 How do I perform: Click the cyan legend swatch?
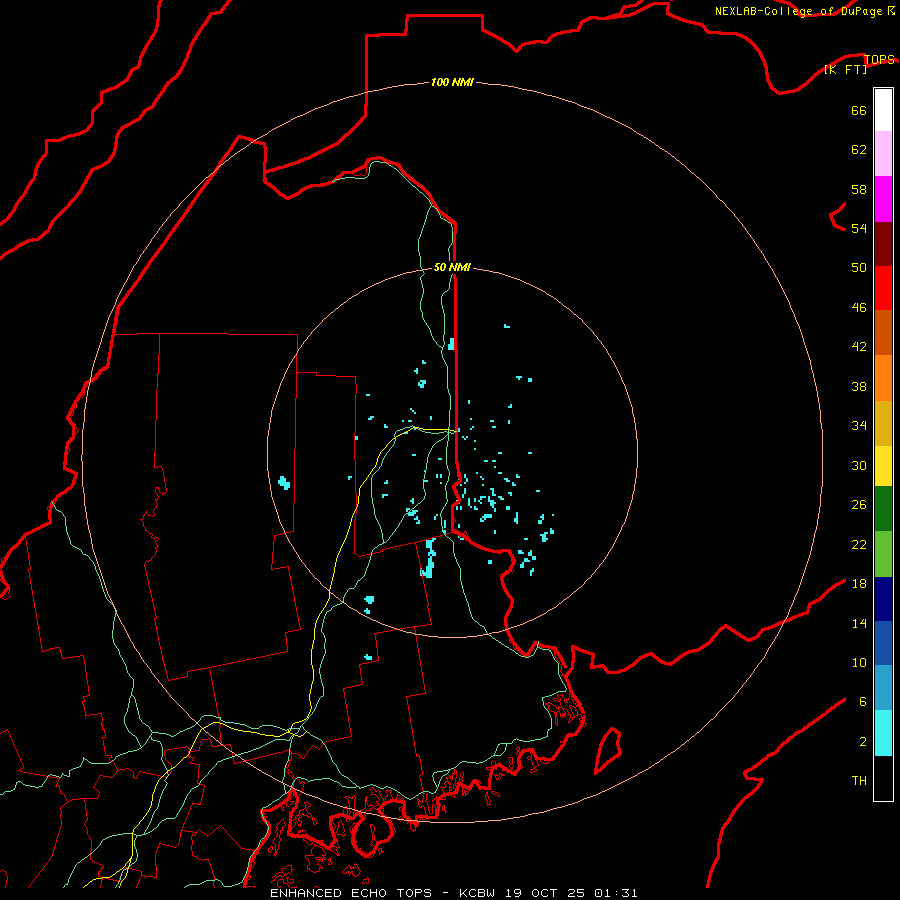pyautogui.click(x=883, y=733)
